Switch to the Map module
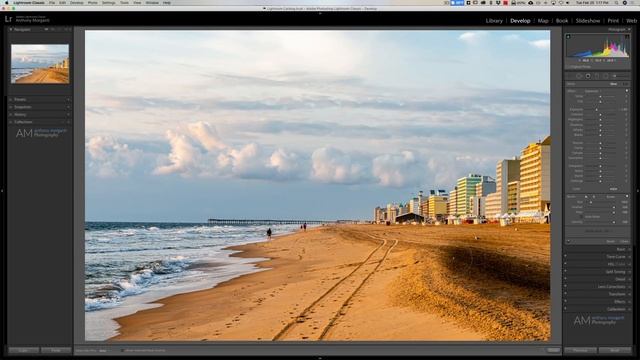This screenshot has width=640, height=360. (x=543, y=21)
